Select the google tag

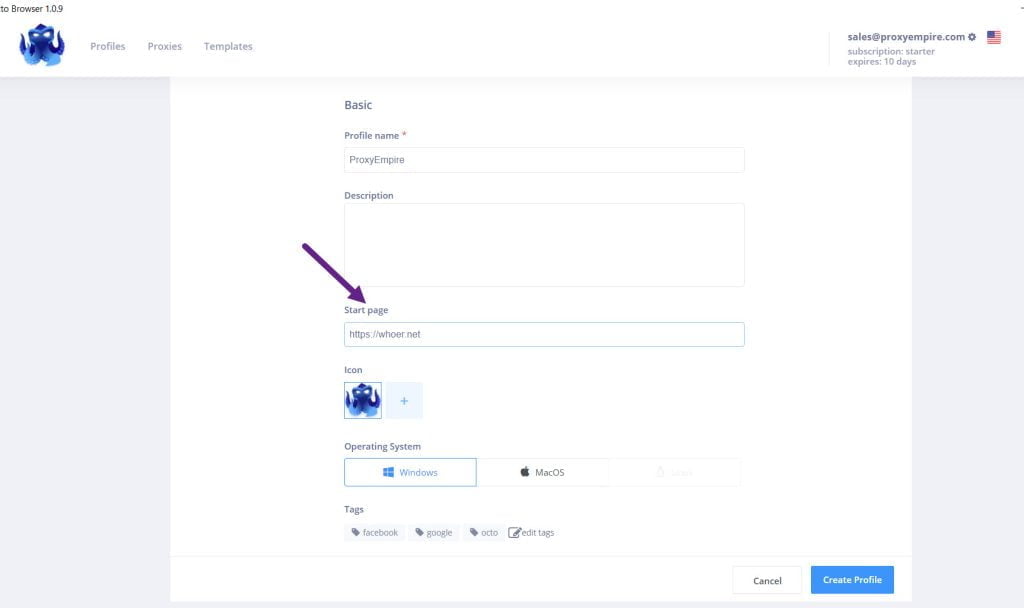click(x=434, y=532)
